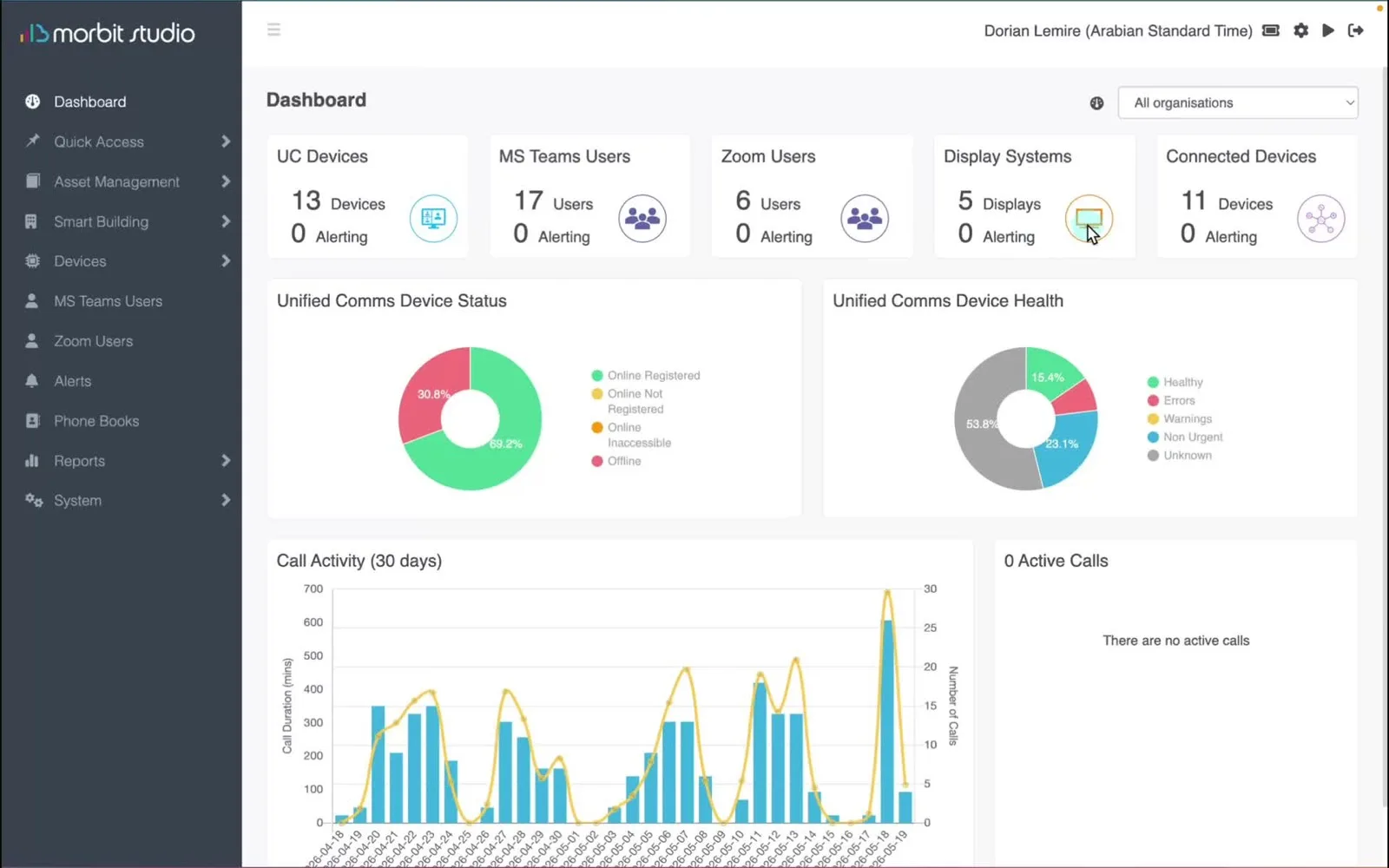Click the Alerts bell icon in sidebar
This screenshot has height=868, width=1389.
(32, 381)
